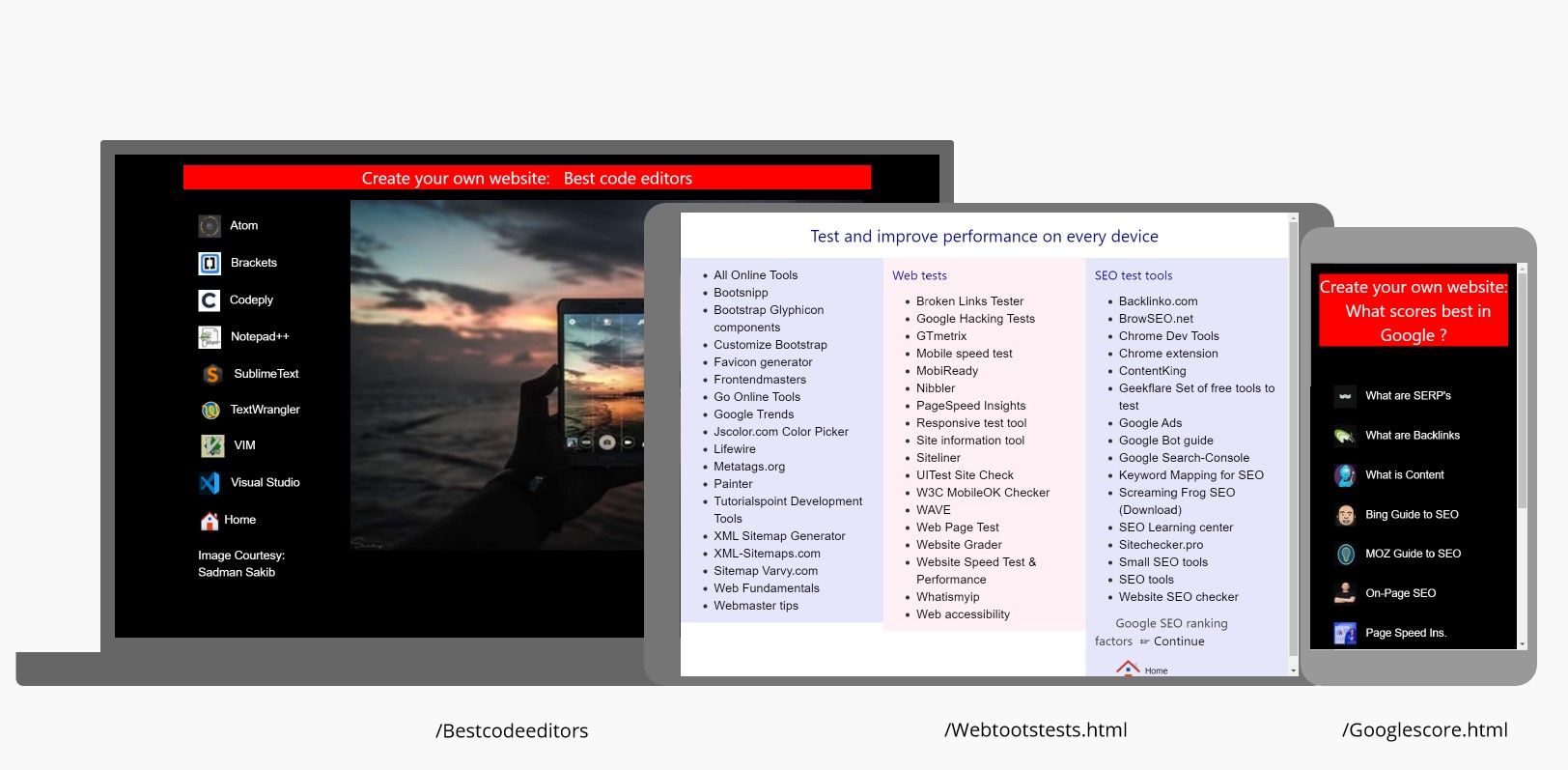The width and height of the screenshot is (1568, 770).
Task: Open Bing Guide to SEO link
Action: pyautogui.click(x=1412, y=515)
